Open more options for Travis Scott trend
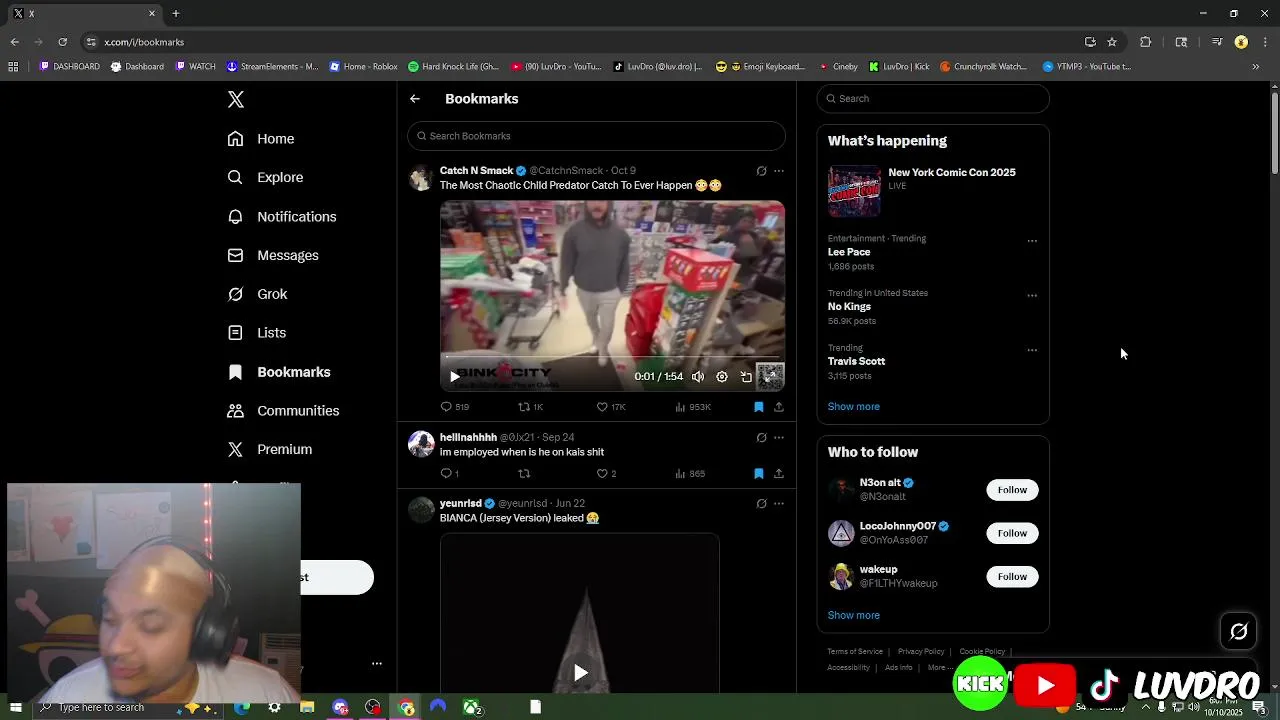The image size is (1280, 720). pos(1032,351)
